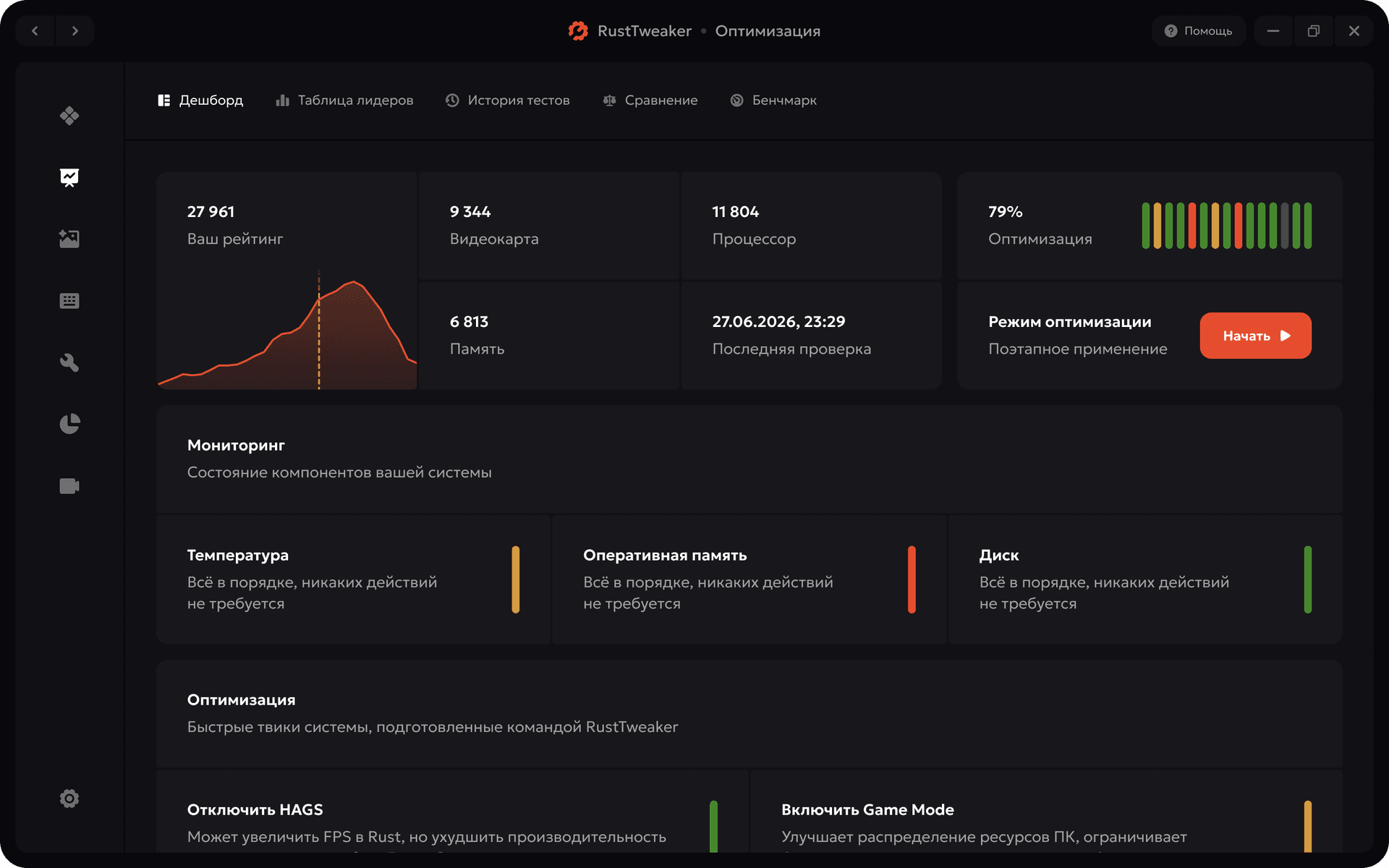Open the video camera icon in sidebar

click(x=69, y=486)
